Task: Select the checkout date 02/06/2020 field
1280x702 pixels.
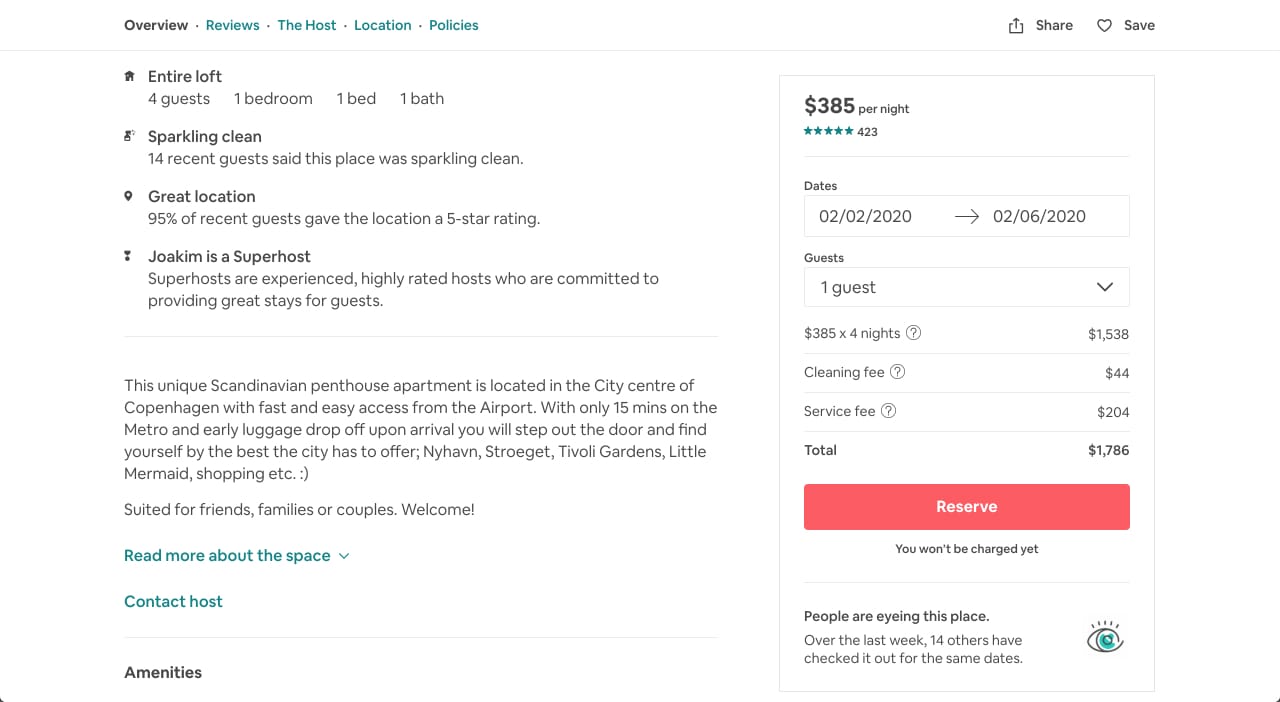Action: (x=1039, y=216)
